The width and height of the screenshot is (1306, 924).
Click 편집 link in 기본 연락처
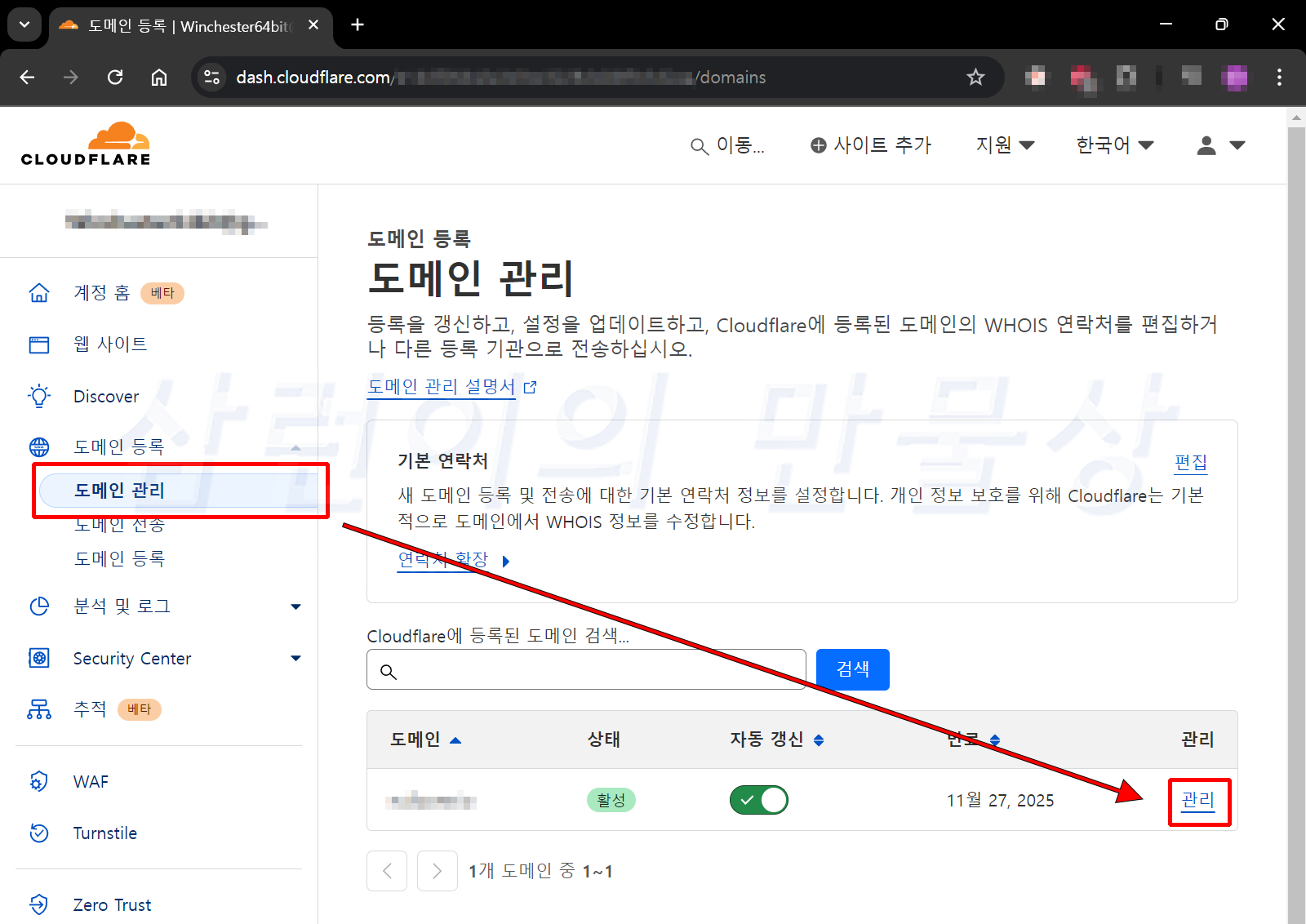tap(1191, 463)
